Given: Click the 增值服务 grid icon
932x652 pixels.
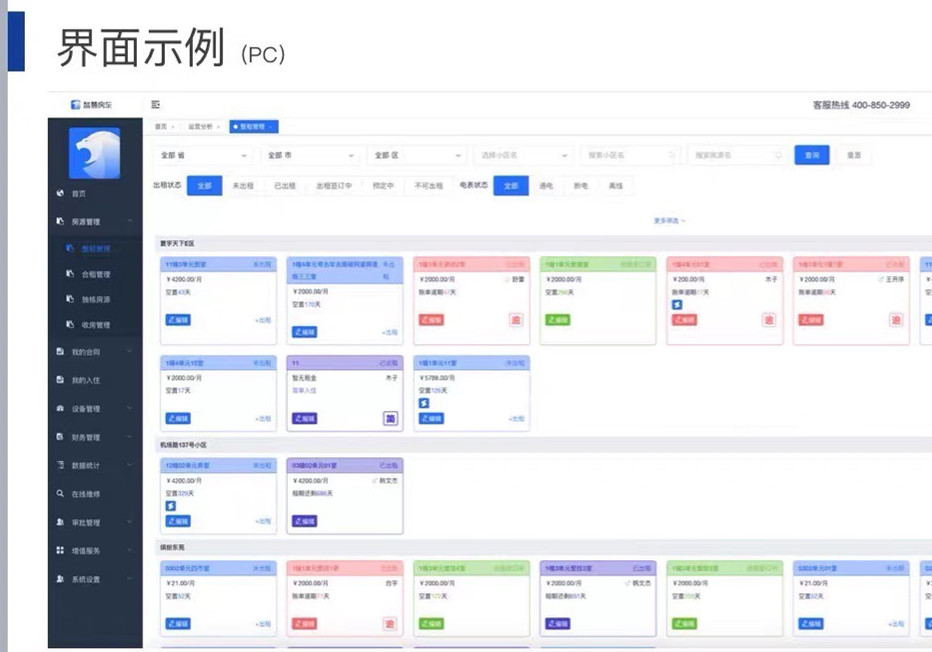Looking at the screenshot, I should click(x=60, y=550).
